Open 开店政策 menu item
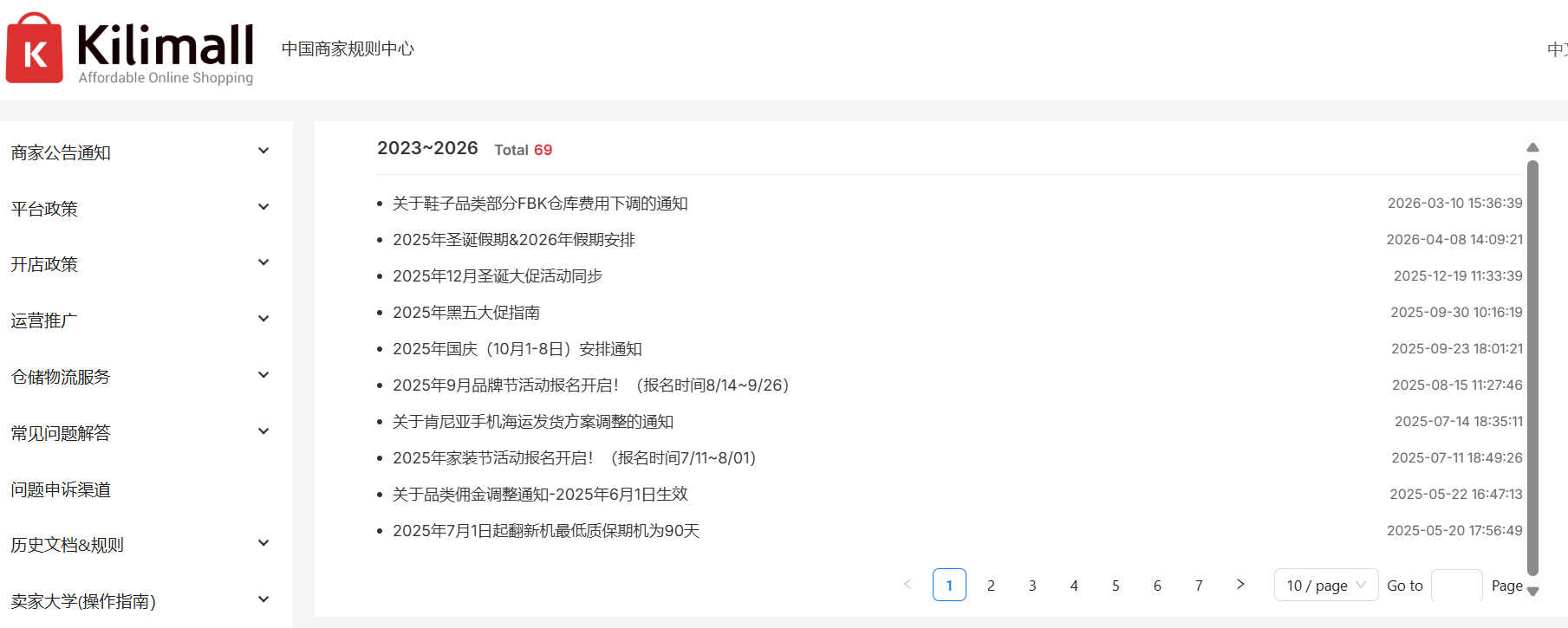Screen dimensions: 1568x628 [44, 264]
